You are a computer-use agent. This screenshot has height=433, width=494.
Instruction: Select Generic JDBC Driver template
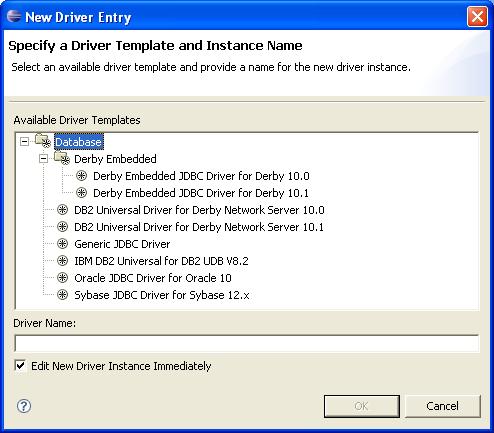pyautogui.click(x=122, y=244)
